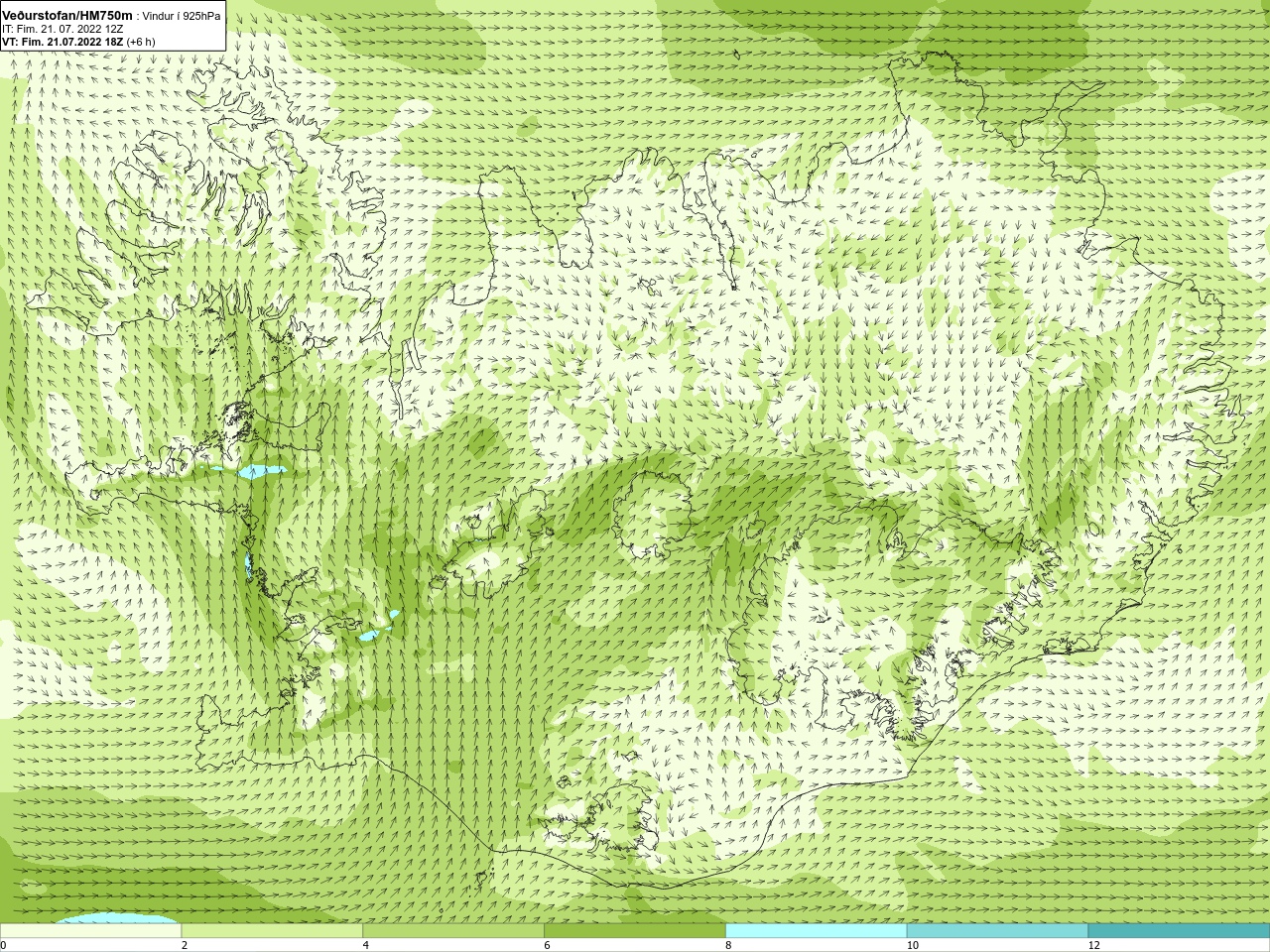Click the 'VT: Fim. 21.07.2022 18Z' line

tap(63, 42)
